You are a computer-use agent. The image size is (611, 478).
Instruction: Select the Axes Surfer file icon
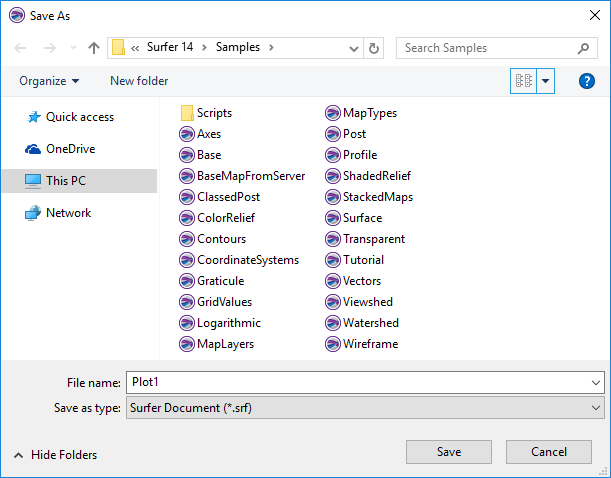tap(187, 134)
